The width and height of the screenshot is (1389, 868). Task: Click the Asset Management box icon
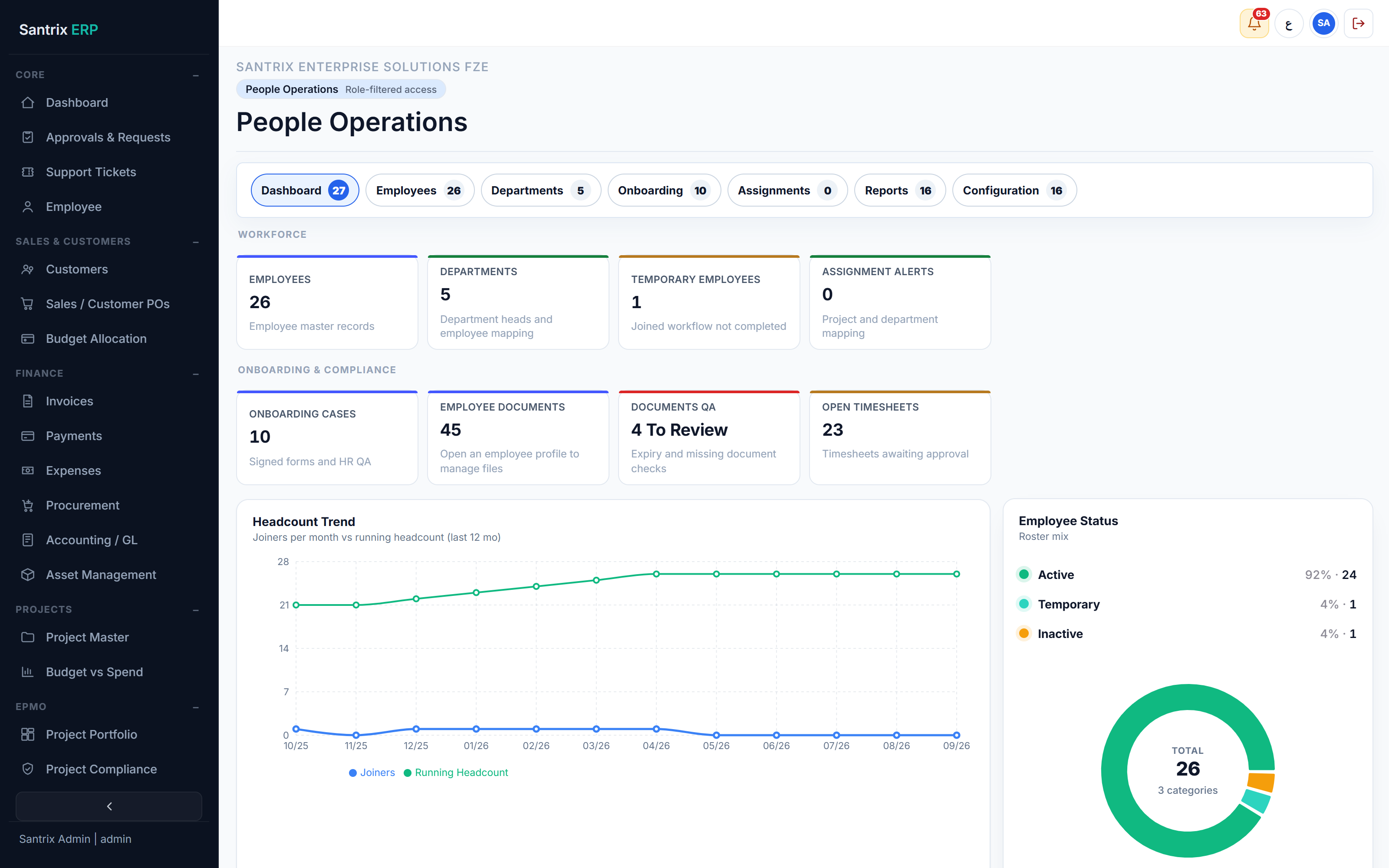point(27,575)
